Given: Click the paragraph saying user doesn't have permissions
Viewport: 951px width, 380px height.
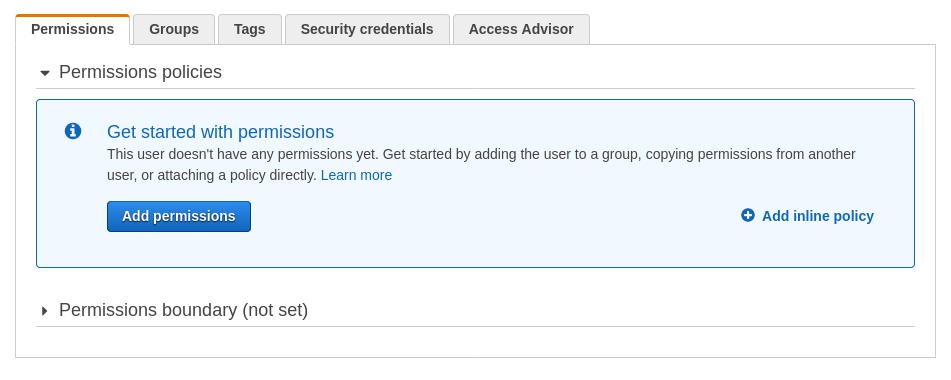Looking at the screenshot, I should coord(481,164).
